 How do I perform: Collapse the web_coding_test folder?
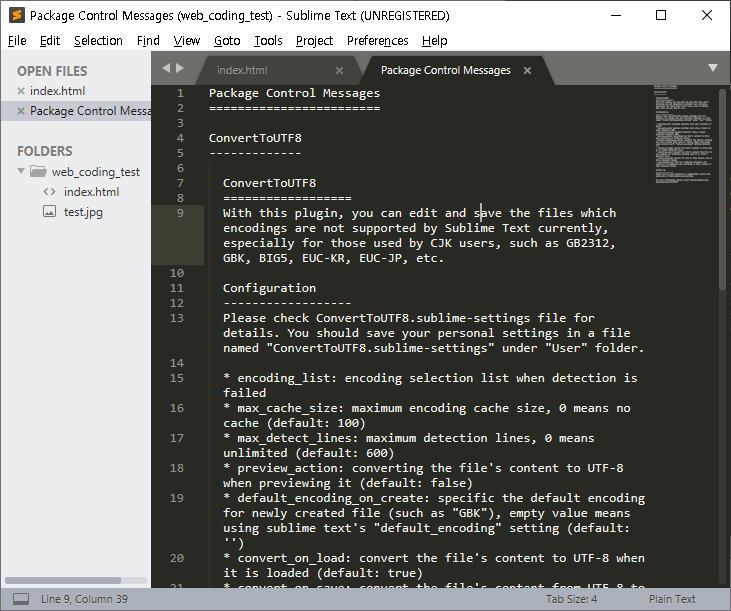[x=21, y=171]
